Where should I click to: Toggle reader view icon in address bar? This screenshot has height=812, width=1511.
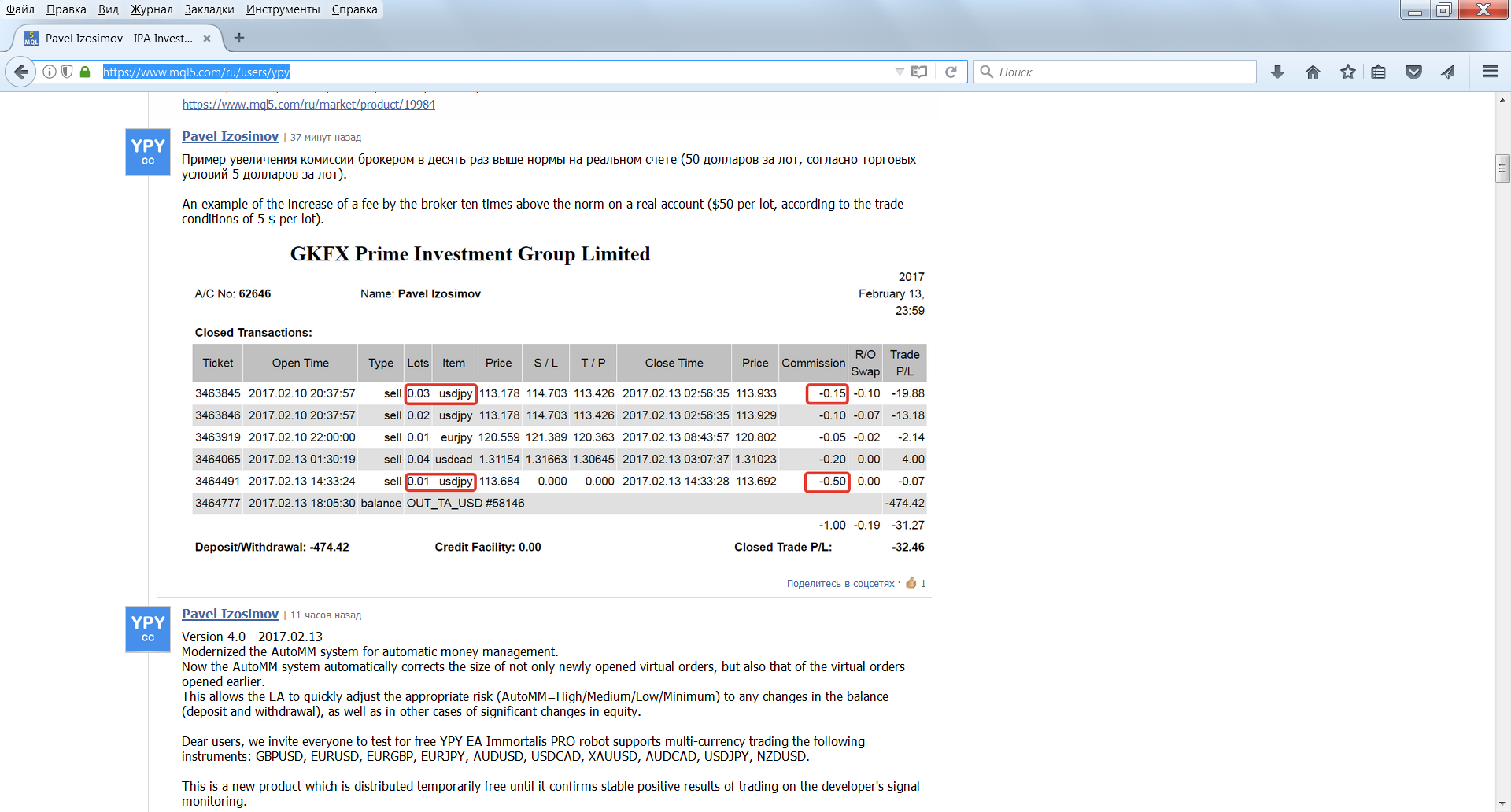tap(919, 72)
